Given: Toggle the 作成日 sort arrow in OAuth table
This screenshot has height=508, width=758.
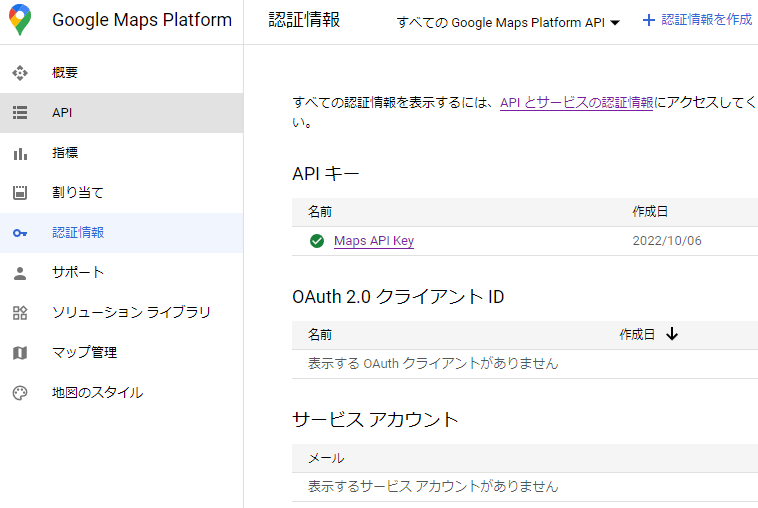Looking at the screenshot, I should tap(671, 334).
